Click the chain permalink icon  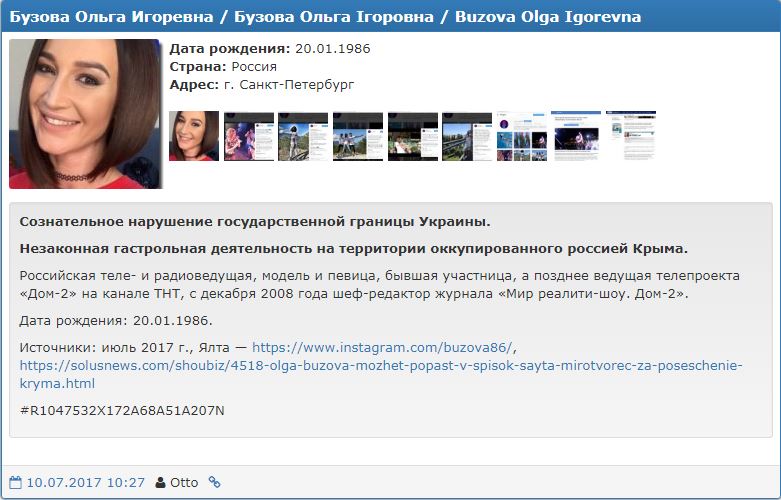(214, 482)
